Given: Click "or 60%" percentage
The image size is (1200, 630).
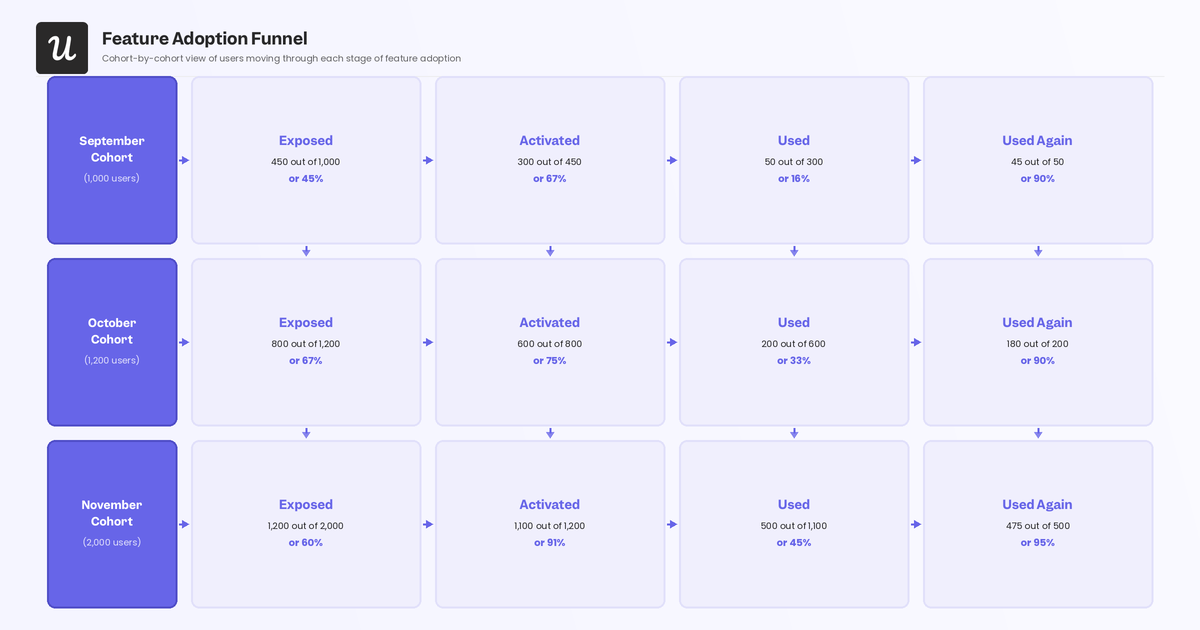Looking at the screenshot, I should [306, 543].
